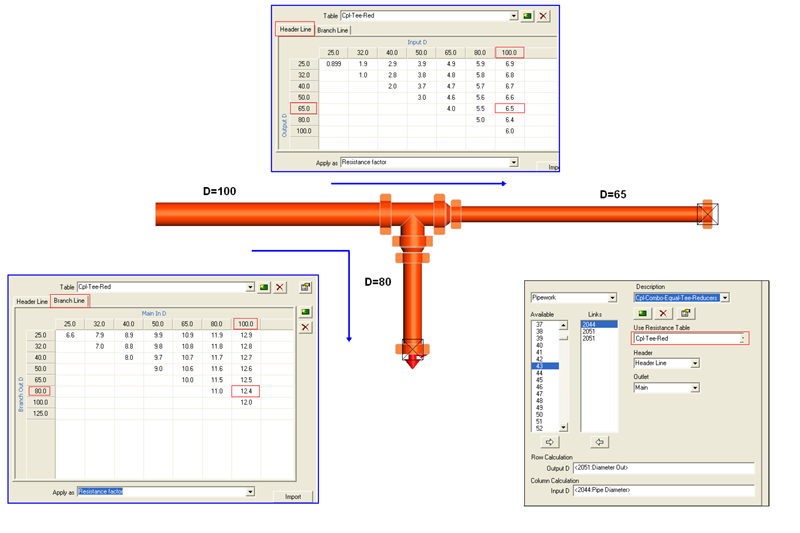Click the green add icon in top Header Line panel
The image size is (800, 533).
coord(527,16)
